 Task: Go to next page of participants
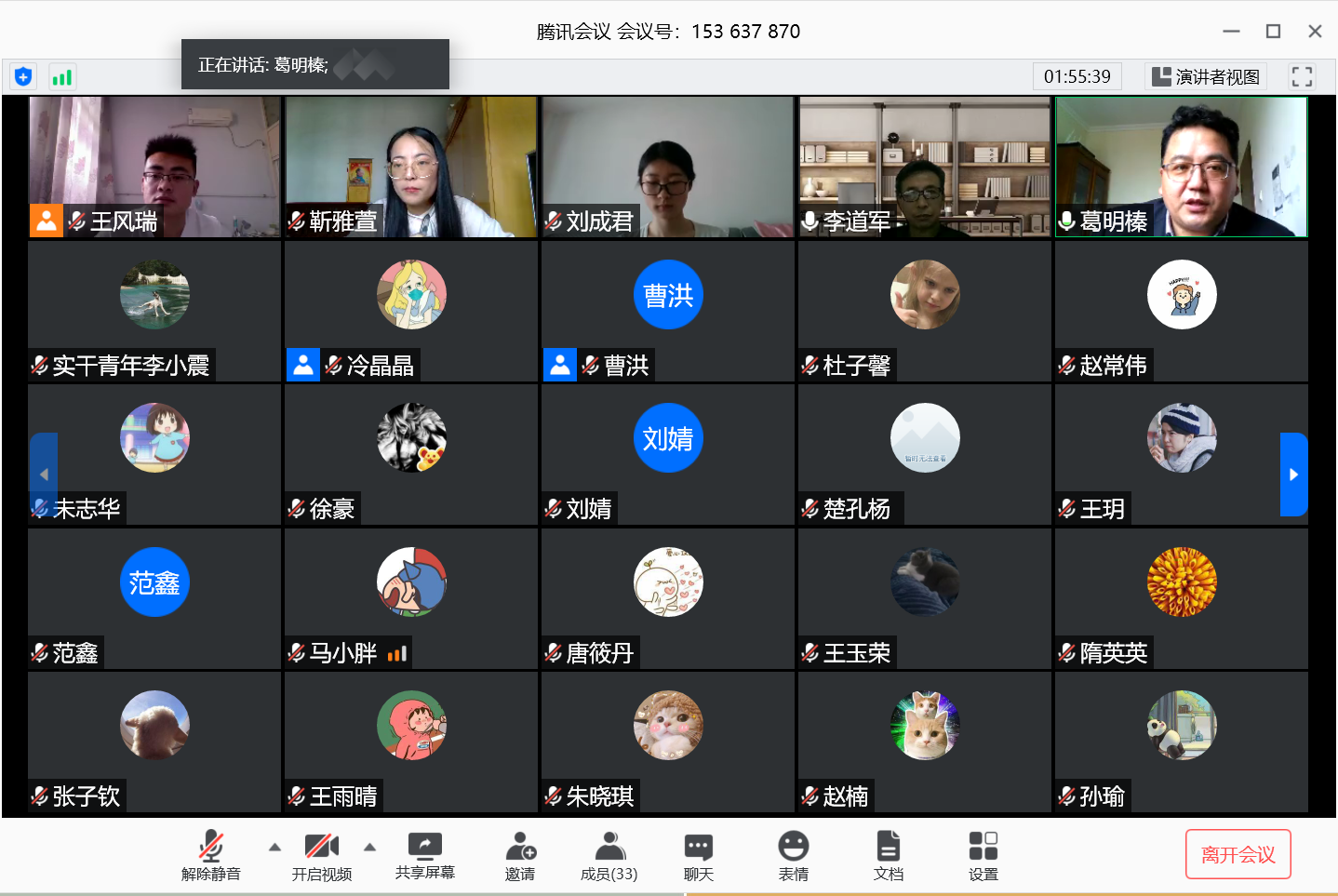click(x=1293, y=475)
